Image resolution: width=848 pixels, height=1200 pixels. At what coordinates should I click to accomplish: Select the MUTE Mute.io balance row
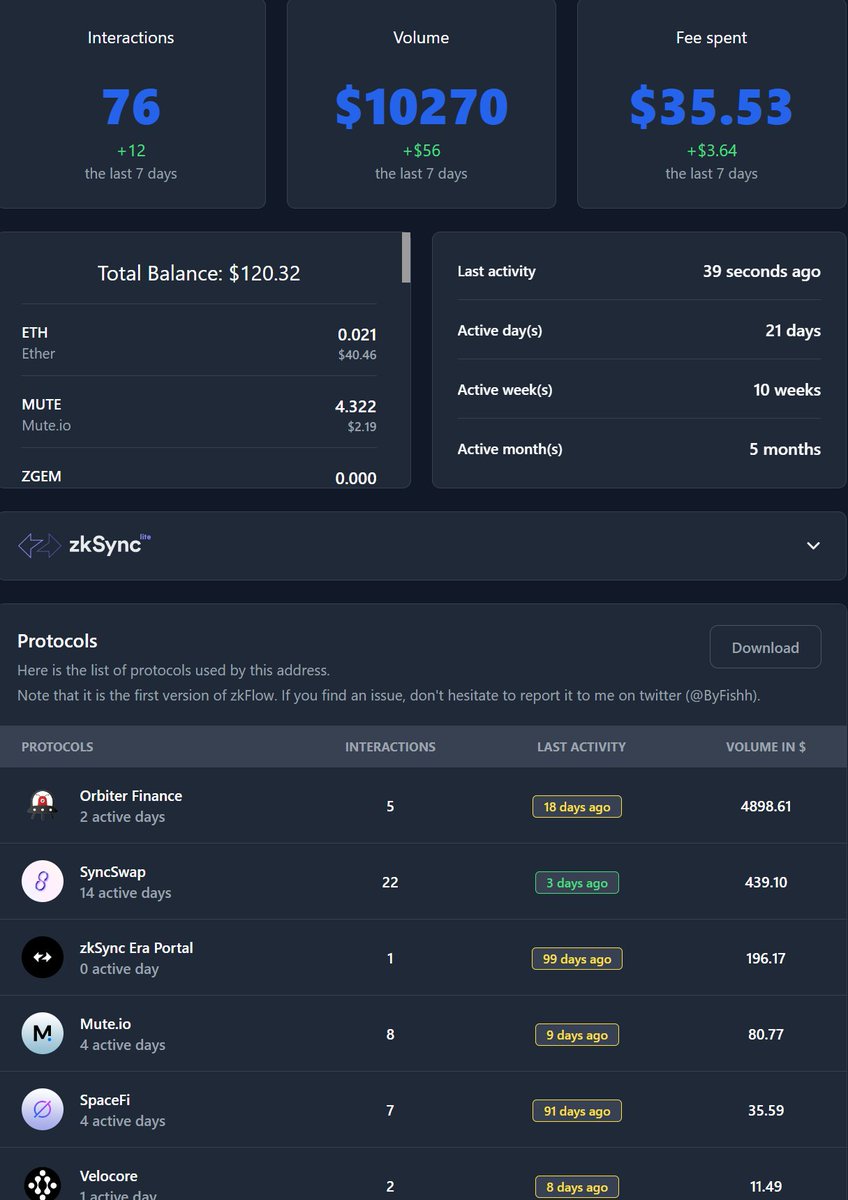pyautogui.click(x=199, y=414)
